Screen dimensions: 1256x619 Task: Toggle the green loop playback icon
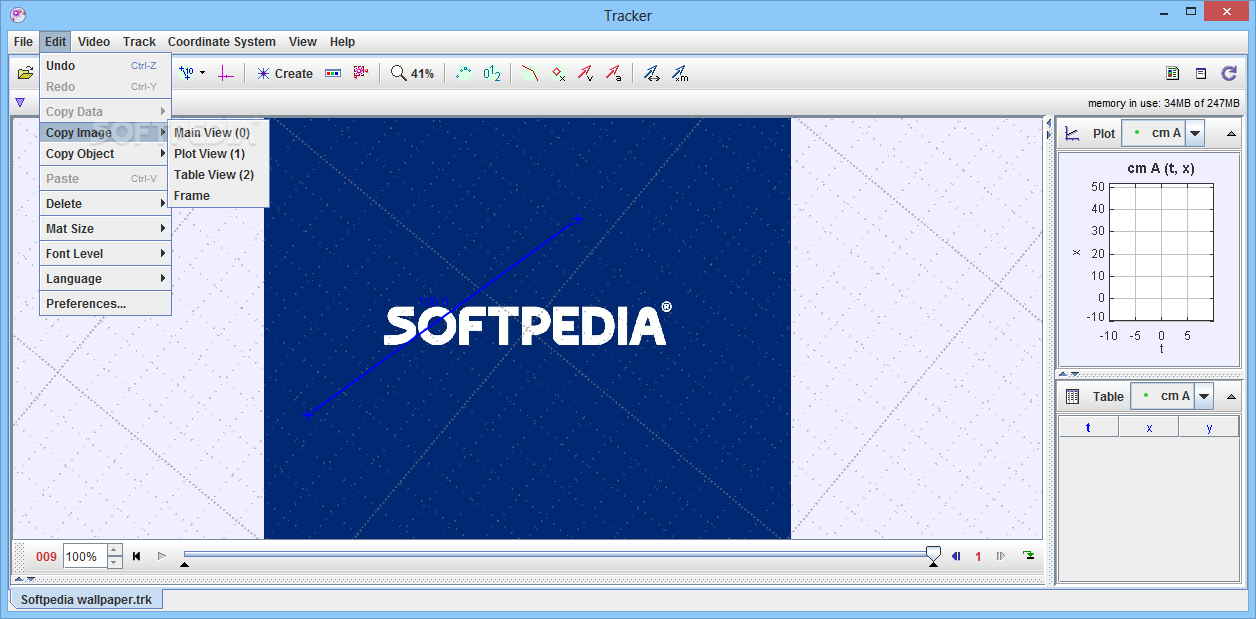[1028, 556]
